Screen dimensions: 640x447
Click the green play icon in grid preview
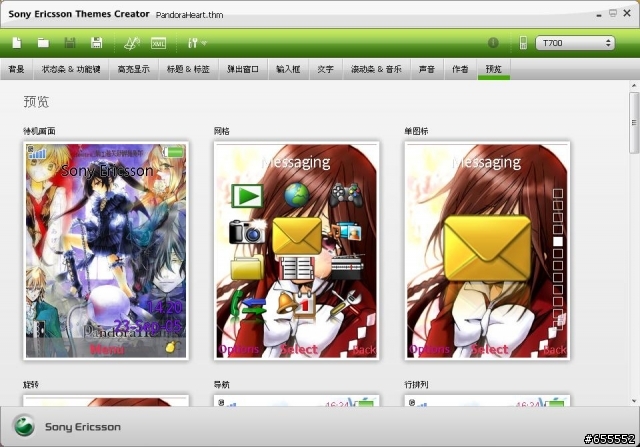(247, 196)
